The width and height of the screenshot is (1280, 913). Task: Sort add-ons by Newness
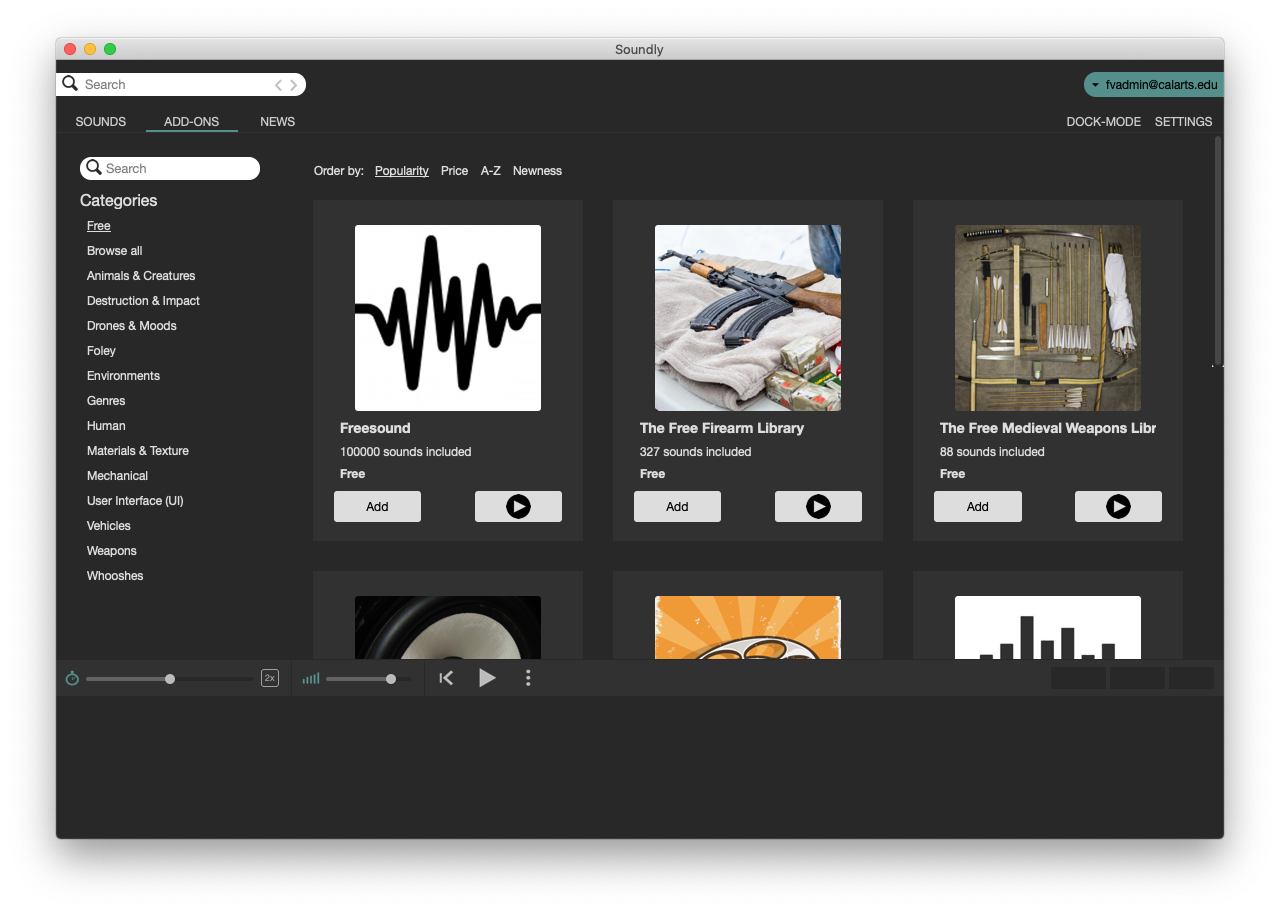coord(537,171)
